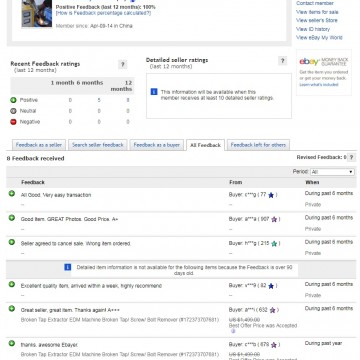
Task: Click the '8 Feedback received' heading
Action: coord(35,159)
